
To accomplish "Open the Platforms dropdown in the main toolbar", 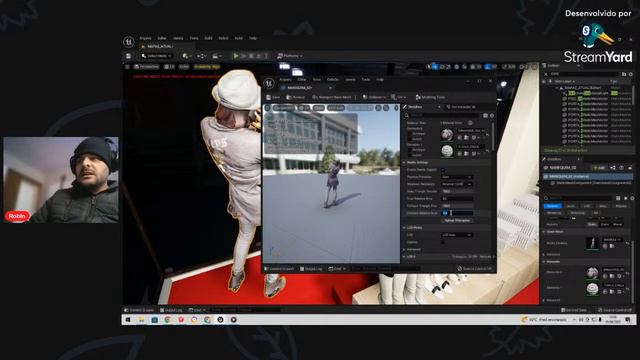I will (290, 56).
